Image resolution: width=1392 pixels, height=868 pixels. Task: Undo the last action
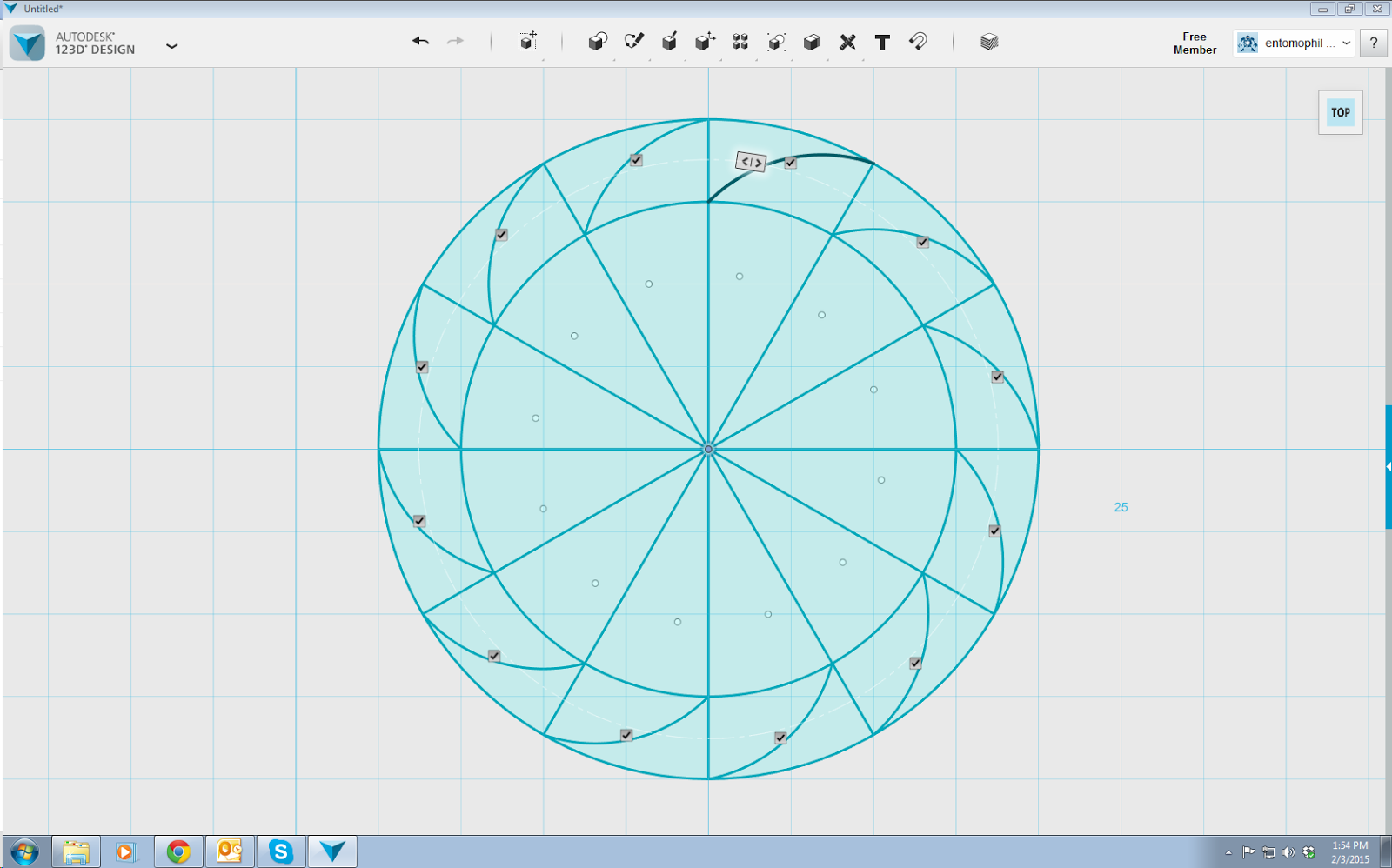click(420, 41)
